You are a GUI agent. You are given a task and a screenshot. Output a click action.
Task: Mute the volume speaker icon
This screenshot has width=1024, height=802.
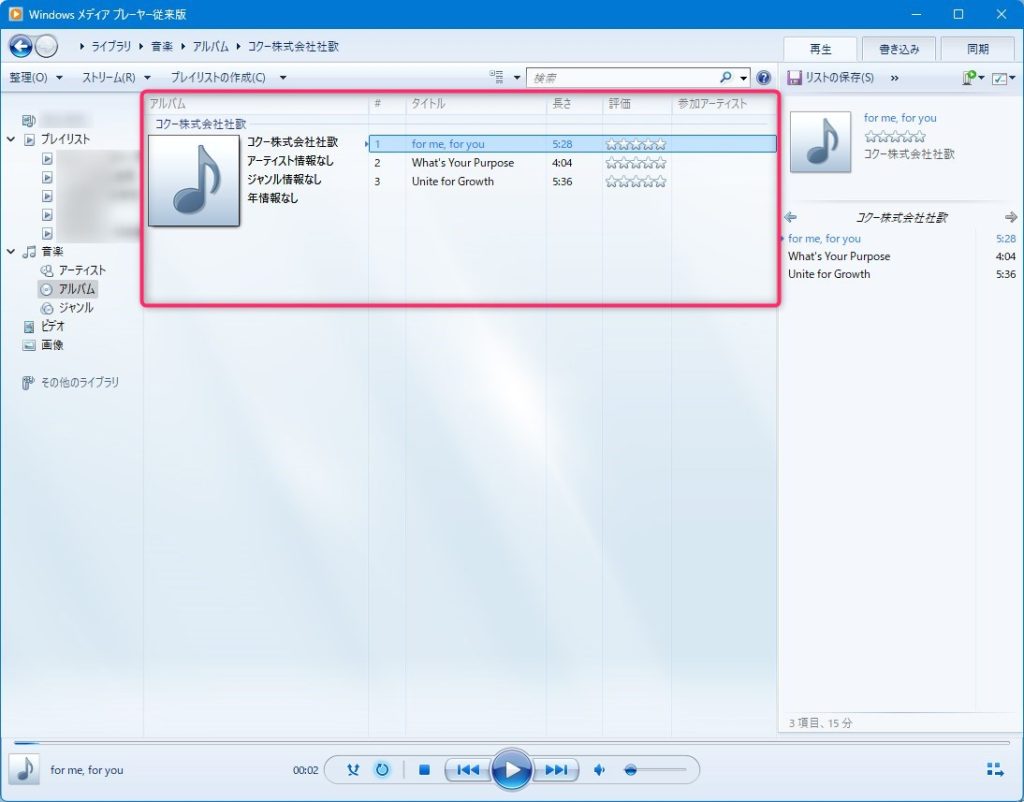600,770
